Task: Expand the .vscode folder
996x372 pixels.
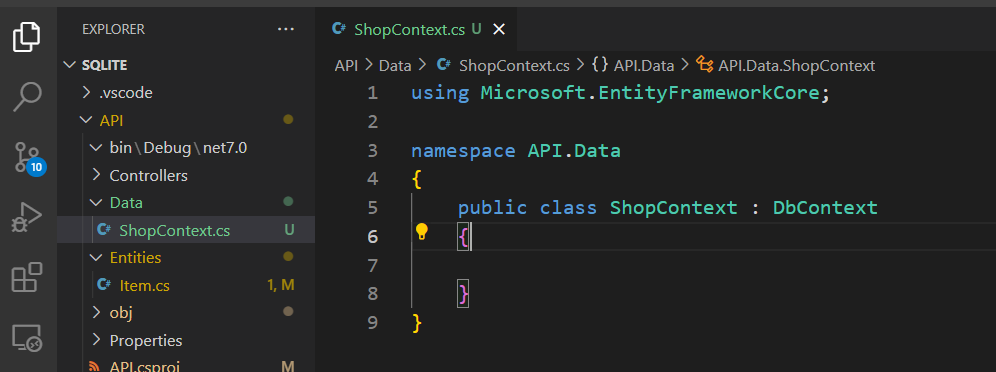Action: (86, 93)
